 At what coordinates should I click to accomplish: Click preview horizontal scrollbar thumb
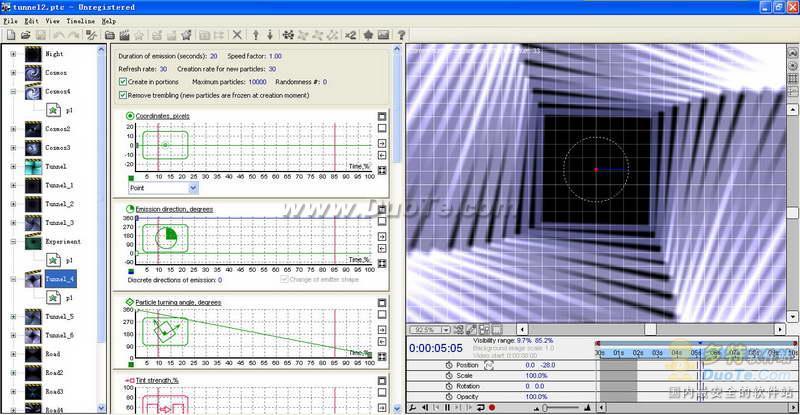tap(650, 330)
